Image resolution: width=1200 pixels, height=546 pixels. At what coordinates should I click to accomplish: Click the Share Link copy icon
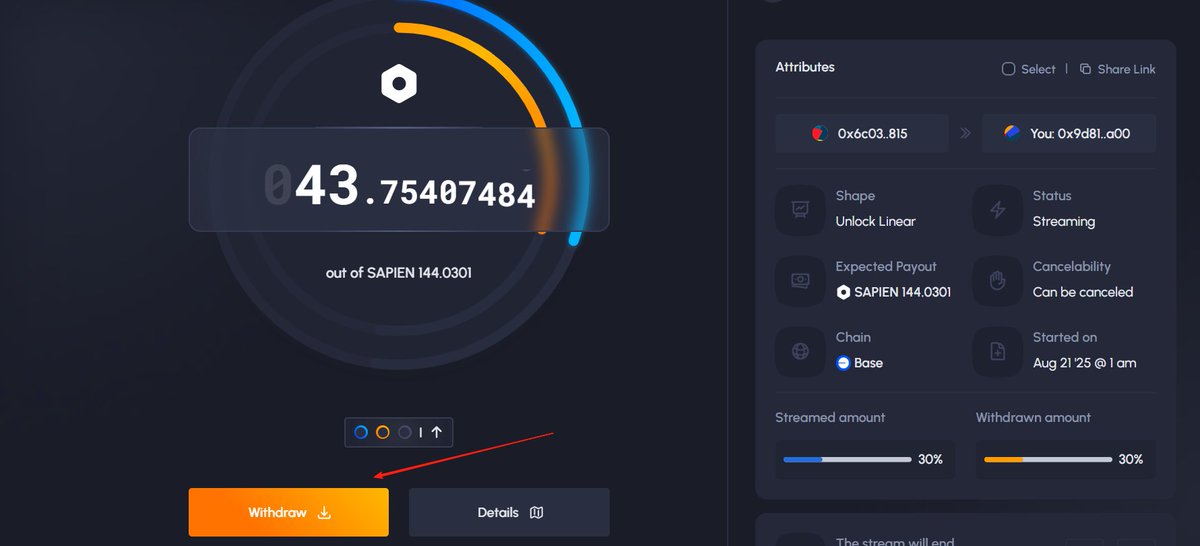[x=1086, y=69]
